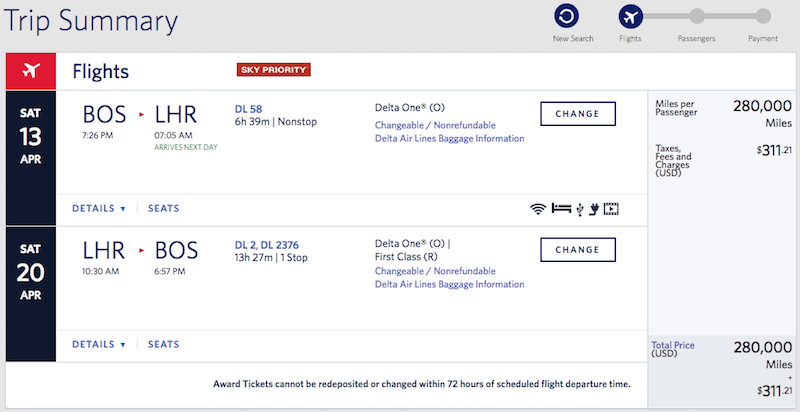The width and height of the screenshot is (800, 412).
Task: Open the DL 2, DL 2376 flight link
Action: [x=267, y=245]
